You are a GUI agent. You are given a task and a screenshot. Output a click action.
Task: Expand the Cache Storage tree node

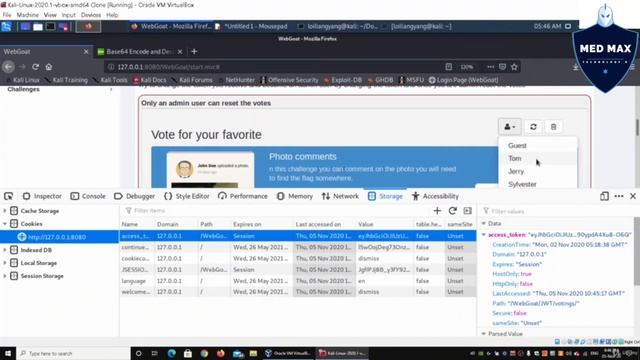click(x=5, y=211)
